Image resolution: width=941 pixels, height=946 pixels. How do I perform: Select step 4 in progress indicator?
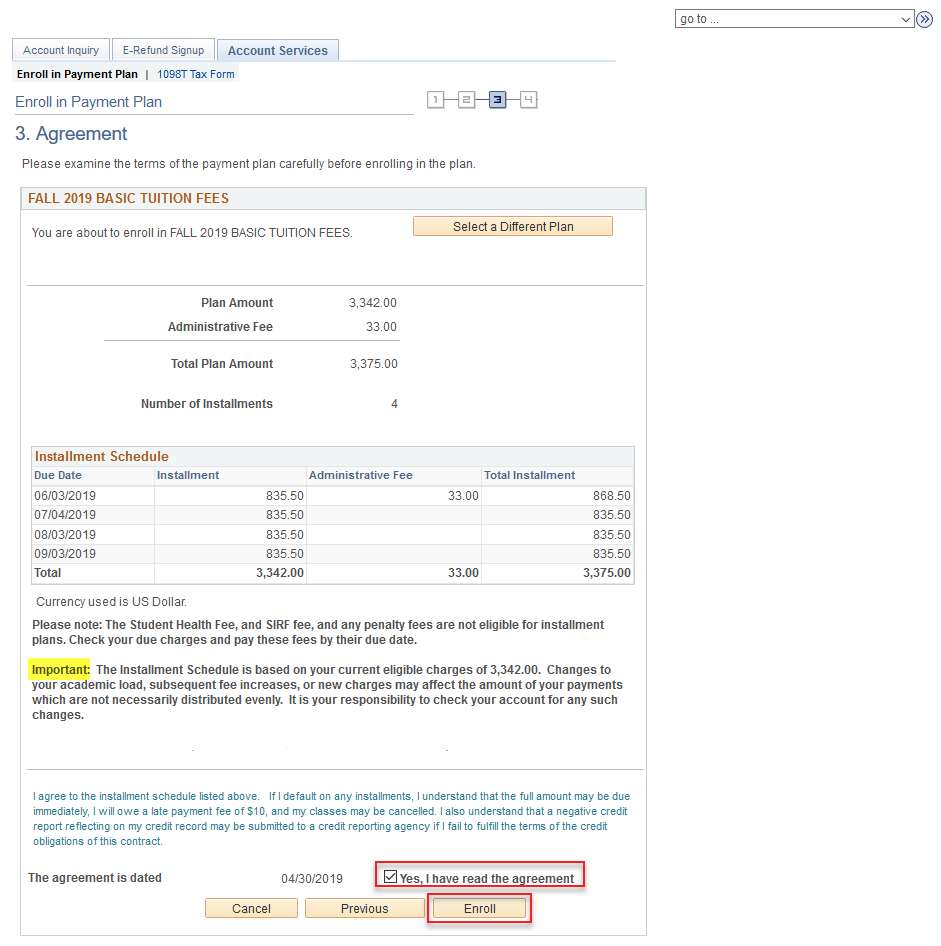528,100
